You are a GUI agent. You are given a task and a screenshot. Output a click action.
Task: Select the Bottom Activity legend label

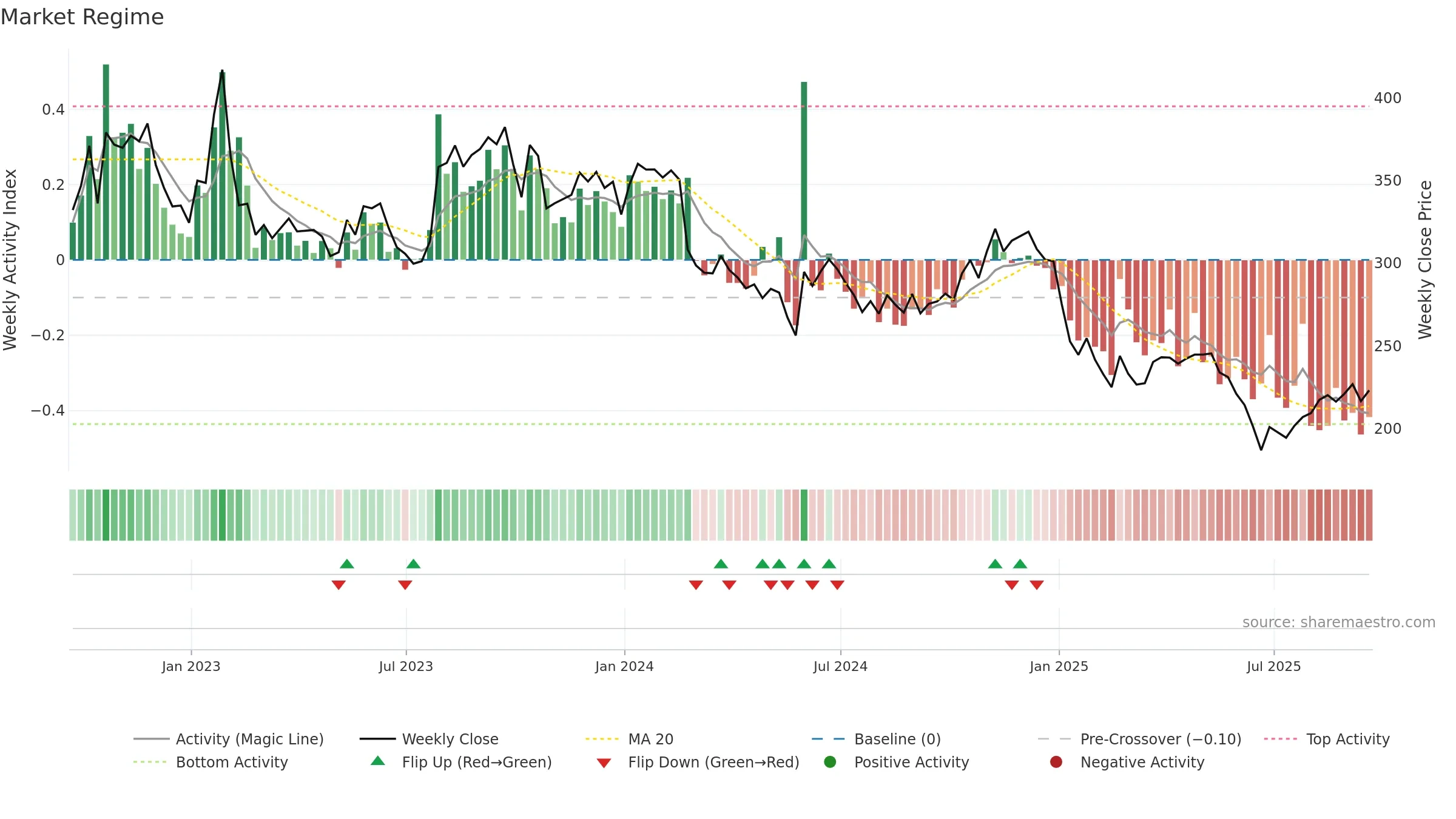click(x=232, y=762)
